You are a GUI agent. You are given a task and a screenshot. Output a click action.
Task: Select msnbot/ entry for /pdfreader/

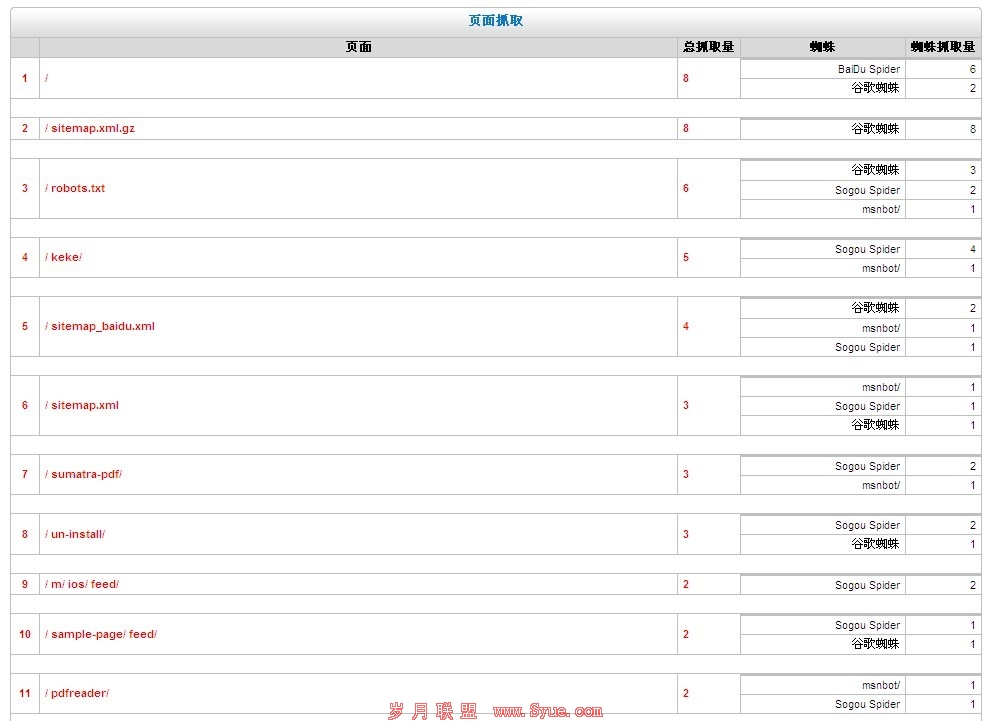[881, 685]
